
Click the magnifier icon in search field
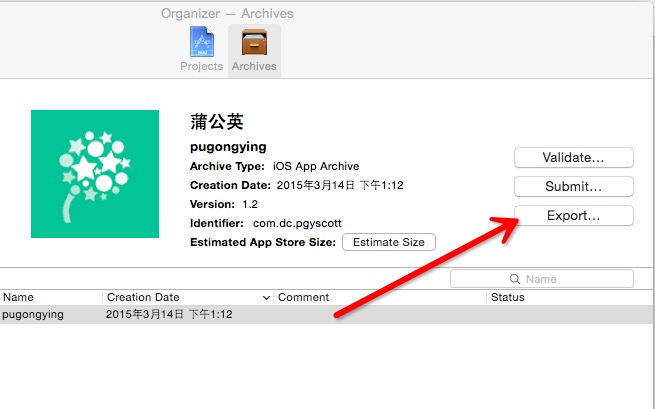click(515, 279)
